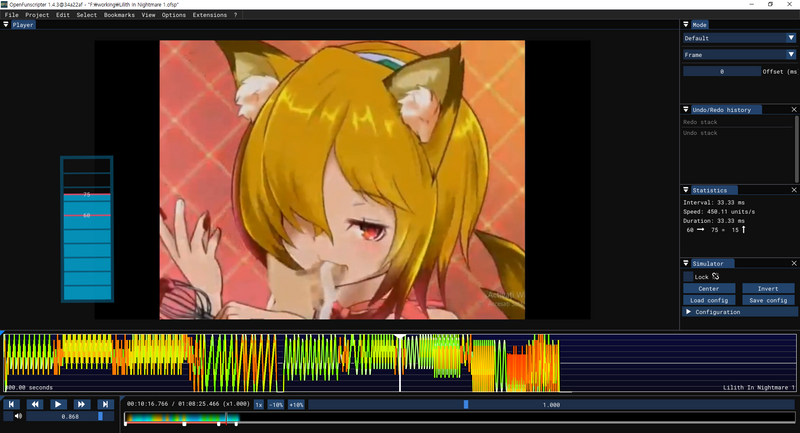Collapse the Mode panel triangle
This screenshot has height=433, width=800.
tap(686, 24)
